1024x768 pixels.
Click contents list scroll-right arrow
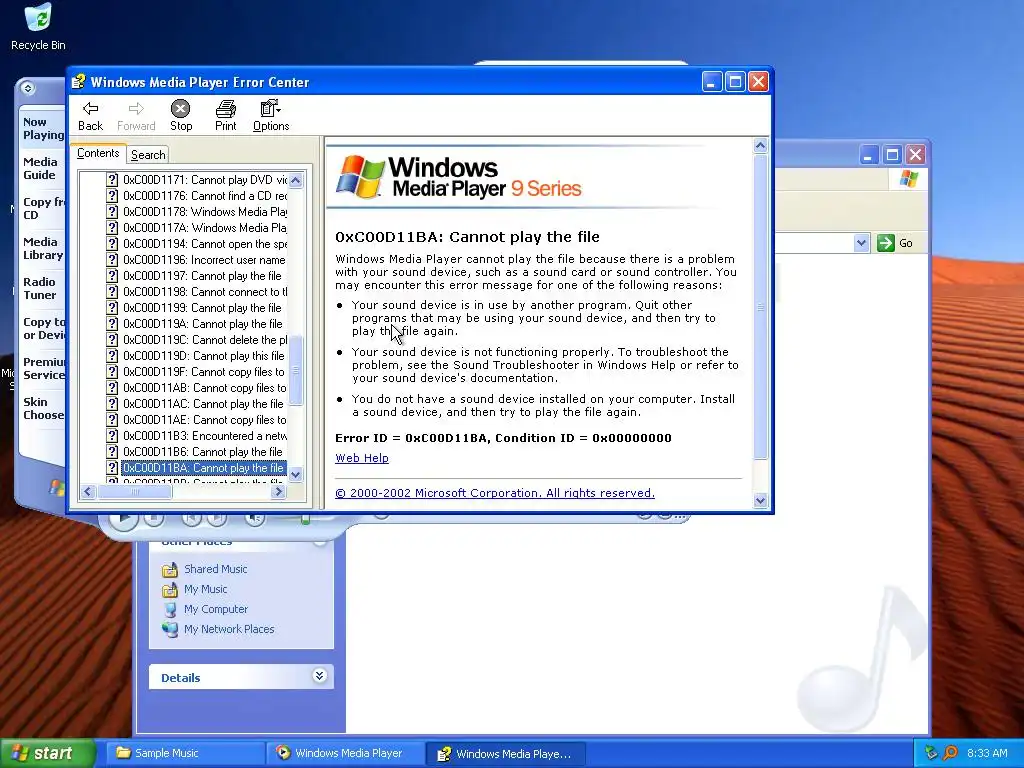pyautogui.click(x=279, y=492)
